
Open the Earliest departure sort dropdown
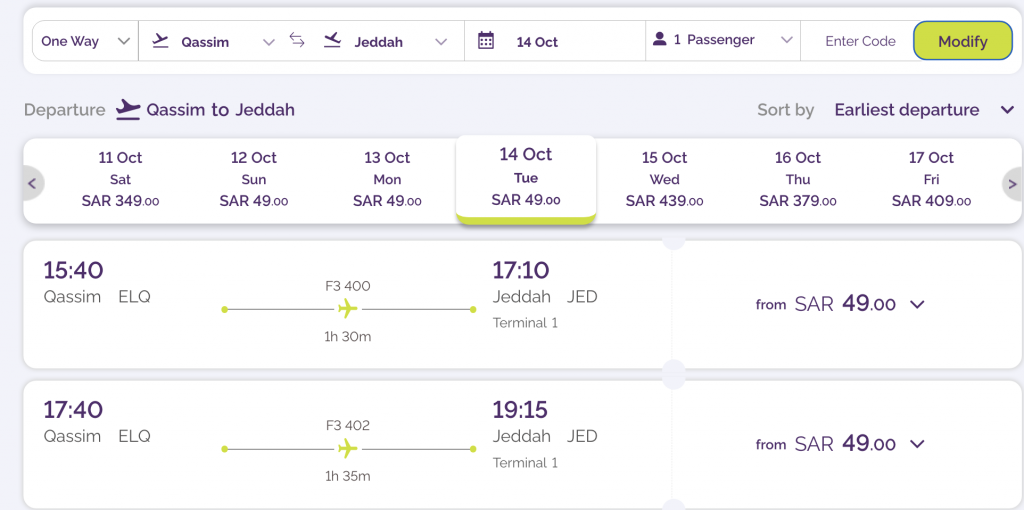pyautogui.click(x=923, y=110)
